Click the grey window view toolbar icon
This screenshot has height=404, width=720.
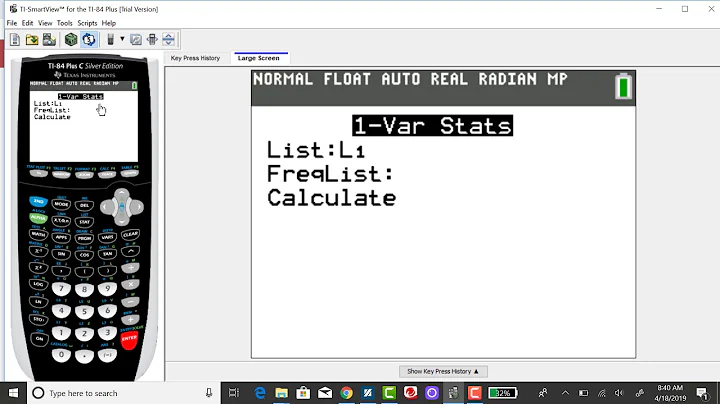click(x=136, y=40)
